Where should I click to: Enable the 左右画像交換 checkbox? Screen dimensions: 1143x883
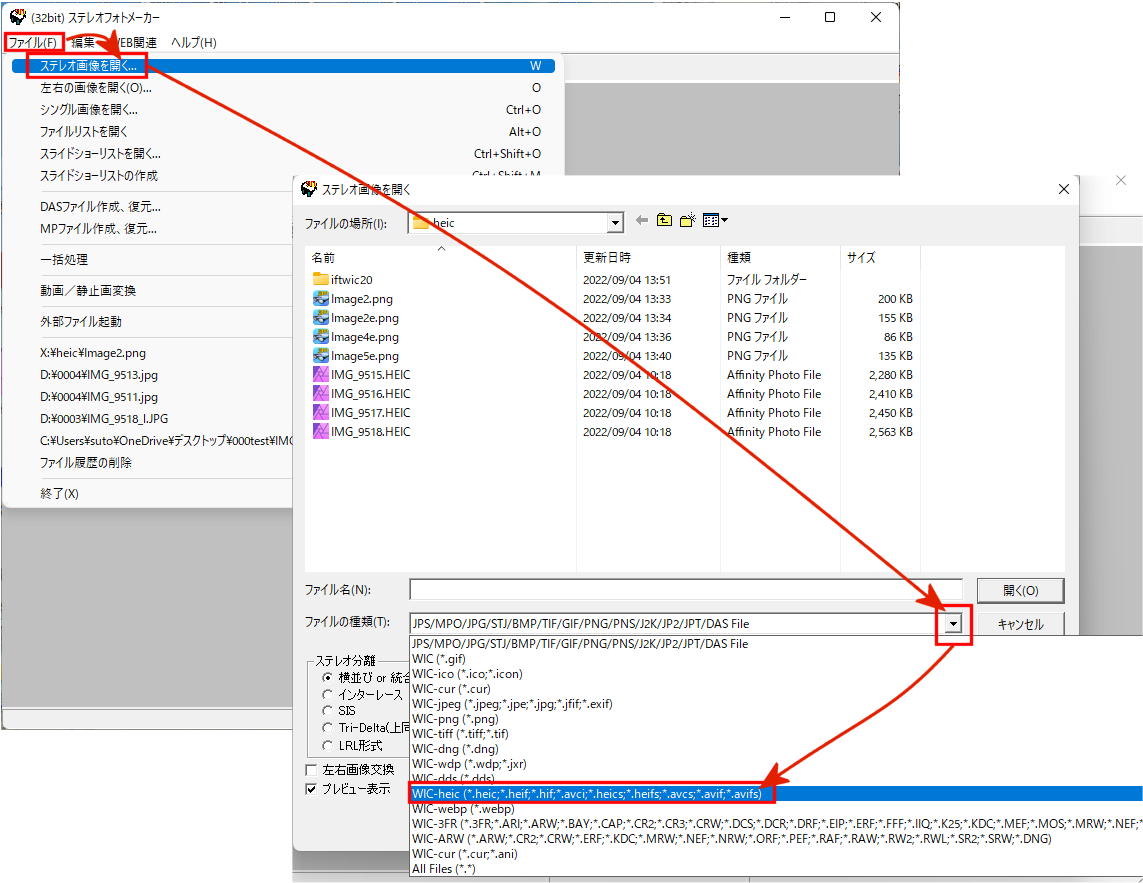click(312, 770)
